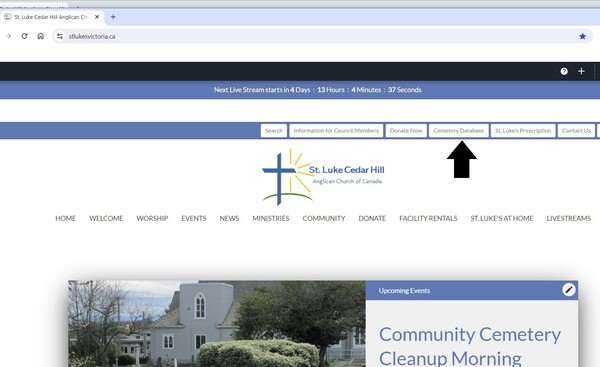Click the Upcoming Events header

[x=472, y=290]
